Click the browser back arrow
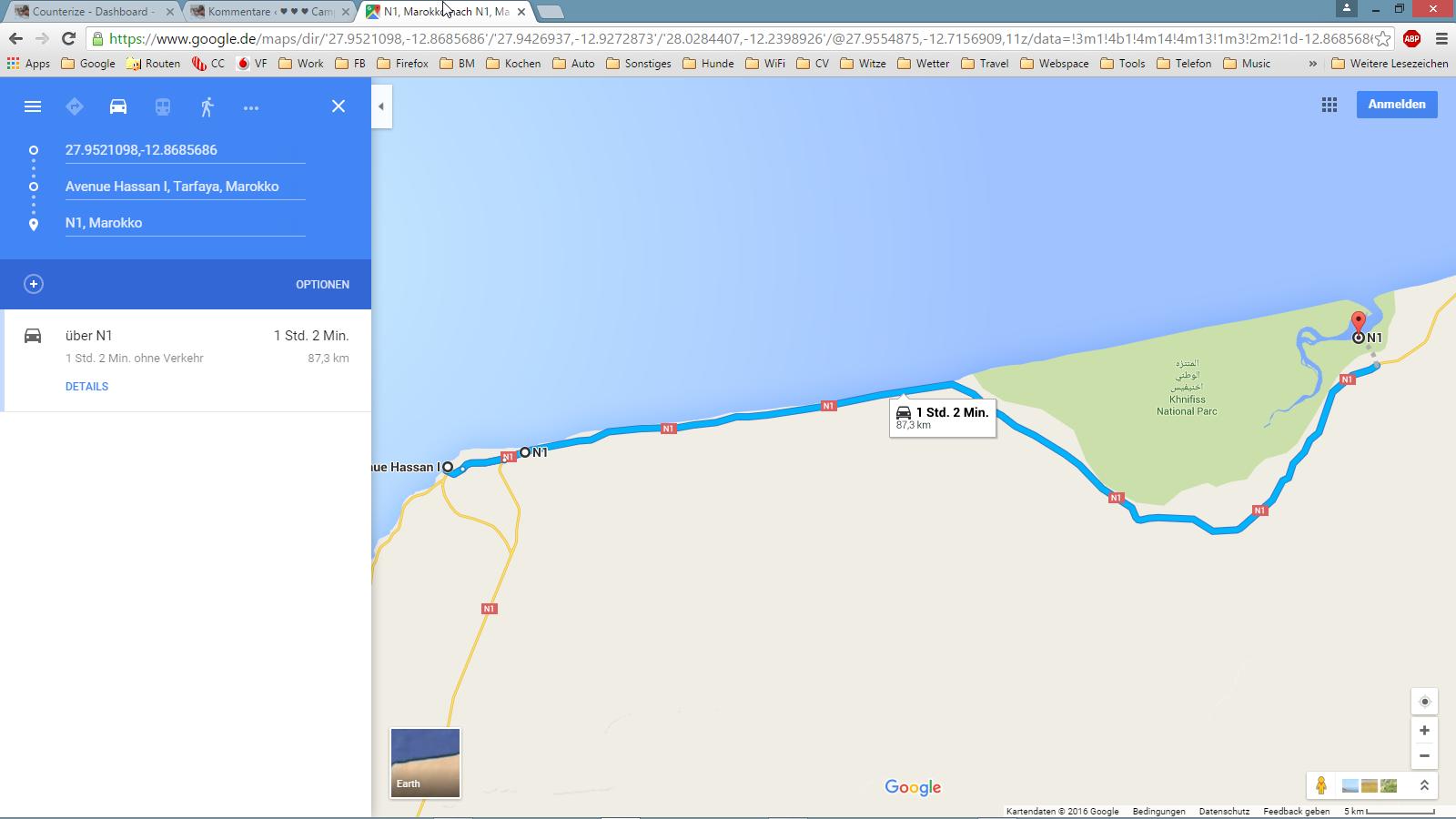Image resolution: width=1456 pixels, height=819 pixels. [15, 38]
